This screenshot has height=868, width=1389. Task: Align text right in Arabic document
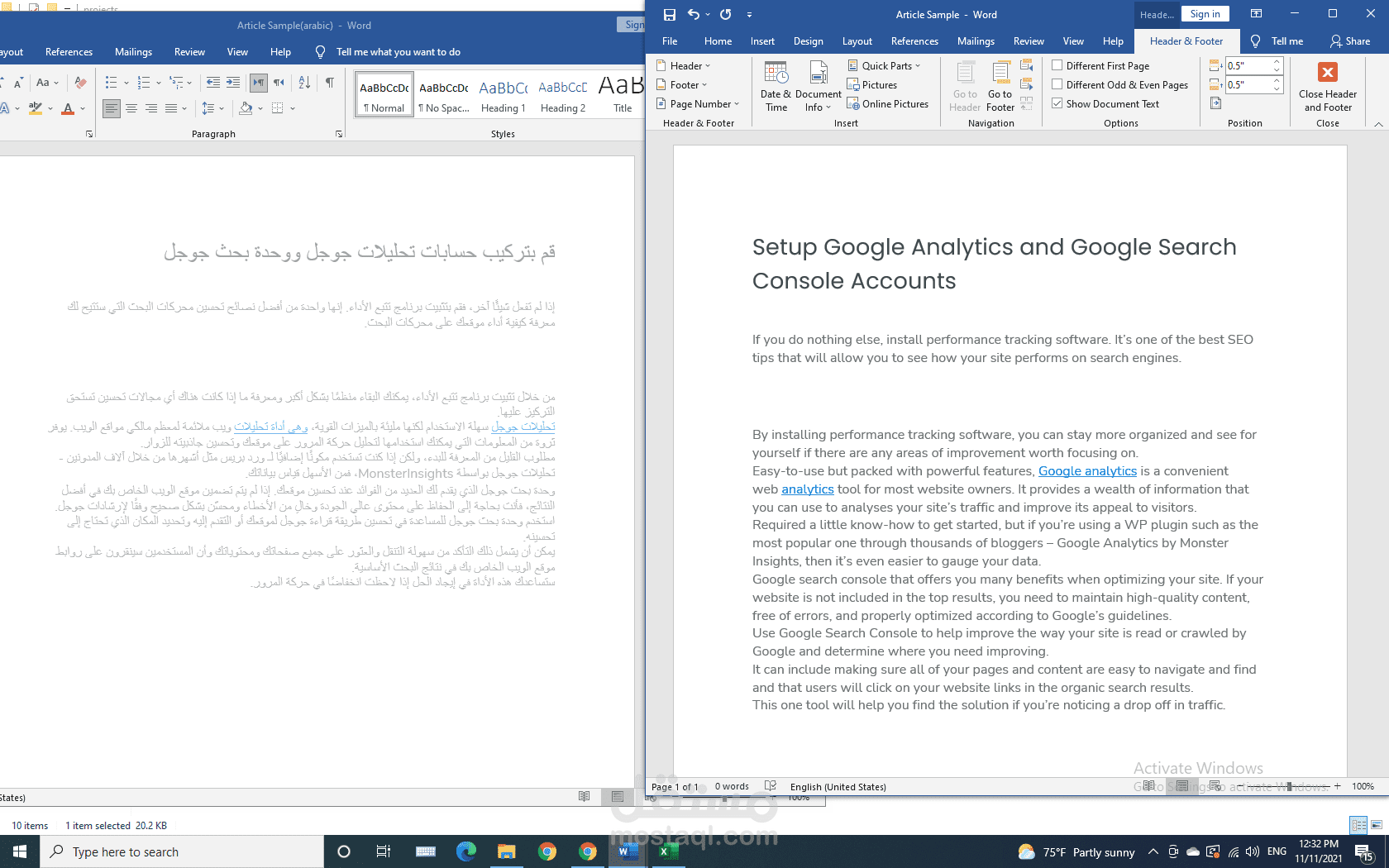tap(151, 107)
